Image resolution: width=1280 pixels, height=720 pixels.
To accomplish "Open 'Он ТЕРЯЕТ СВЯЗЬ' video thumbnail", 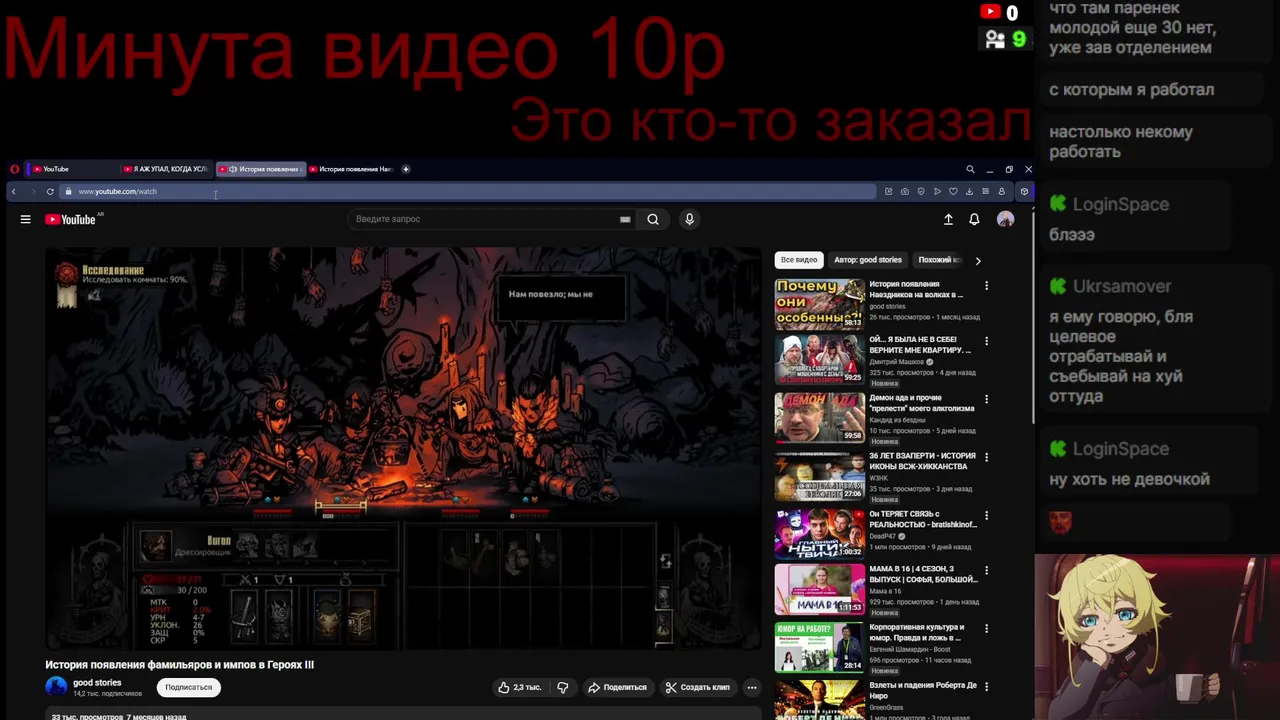I will point(819,534).
